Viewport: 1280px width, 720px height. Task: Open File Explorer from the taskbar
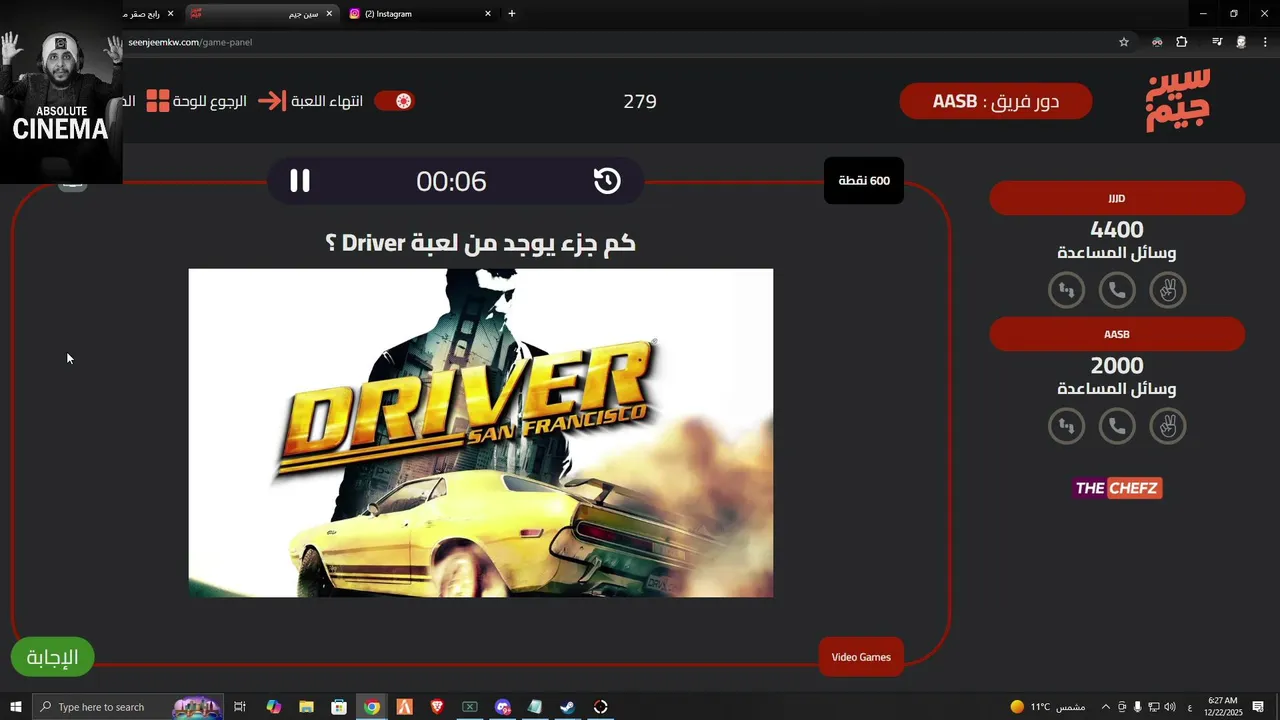[306, 707]
